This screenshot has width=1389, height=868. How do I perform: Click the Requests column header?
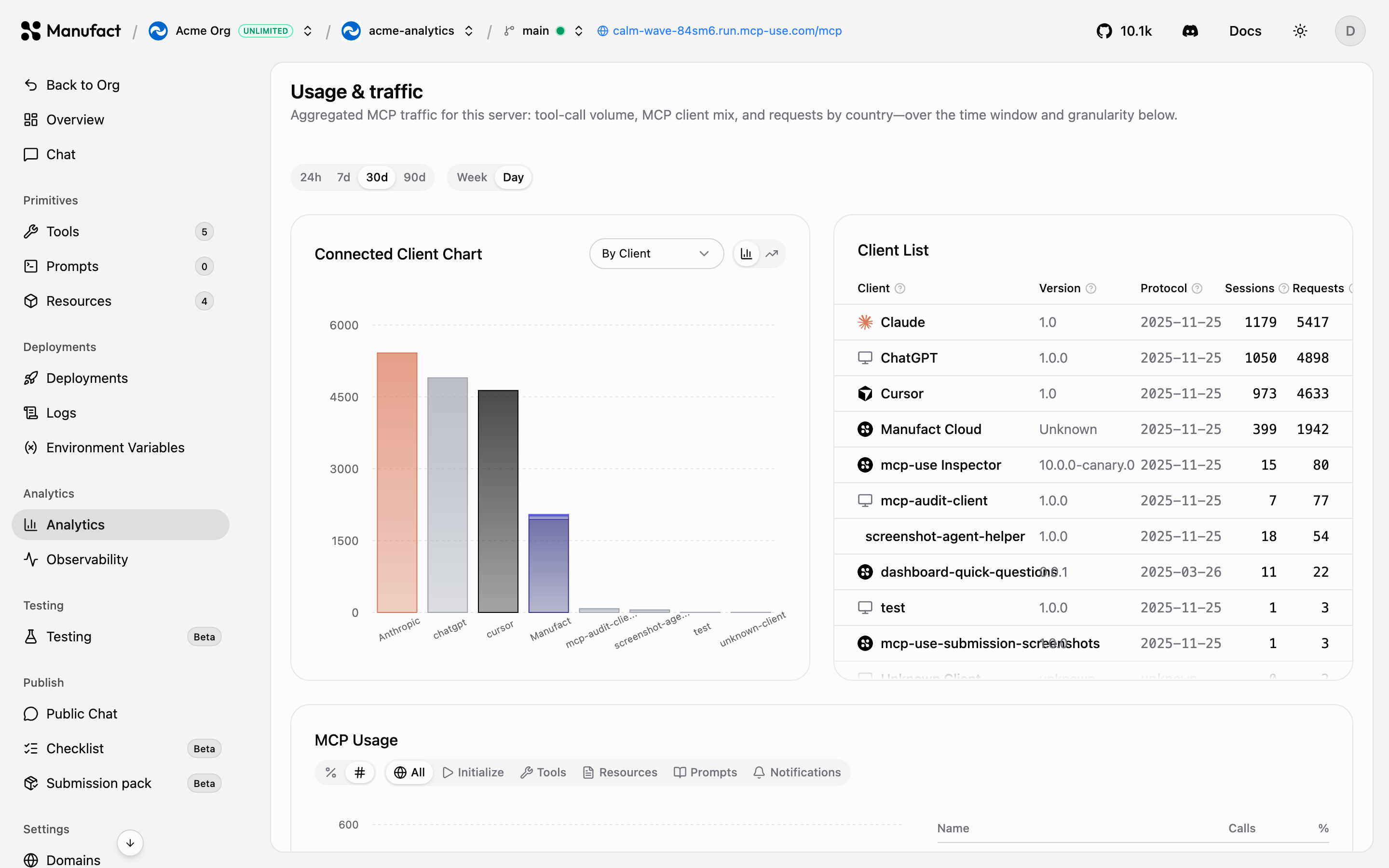[1318, 288]
